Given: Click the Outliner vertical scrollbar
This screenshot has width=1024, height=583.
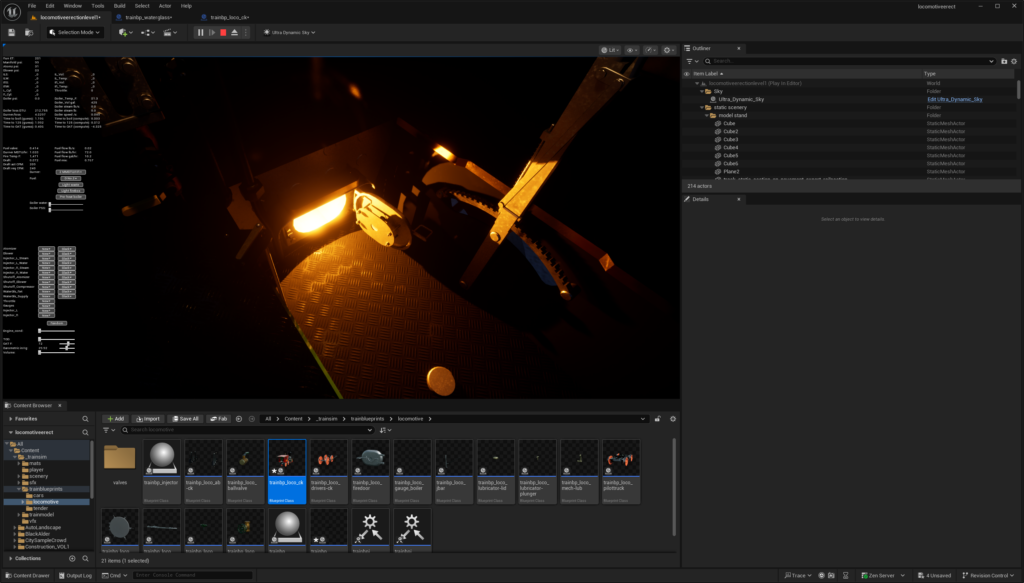Looking at the screenshot, I should click(1018, 90).
